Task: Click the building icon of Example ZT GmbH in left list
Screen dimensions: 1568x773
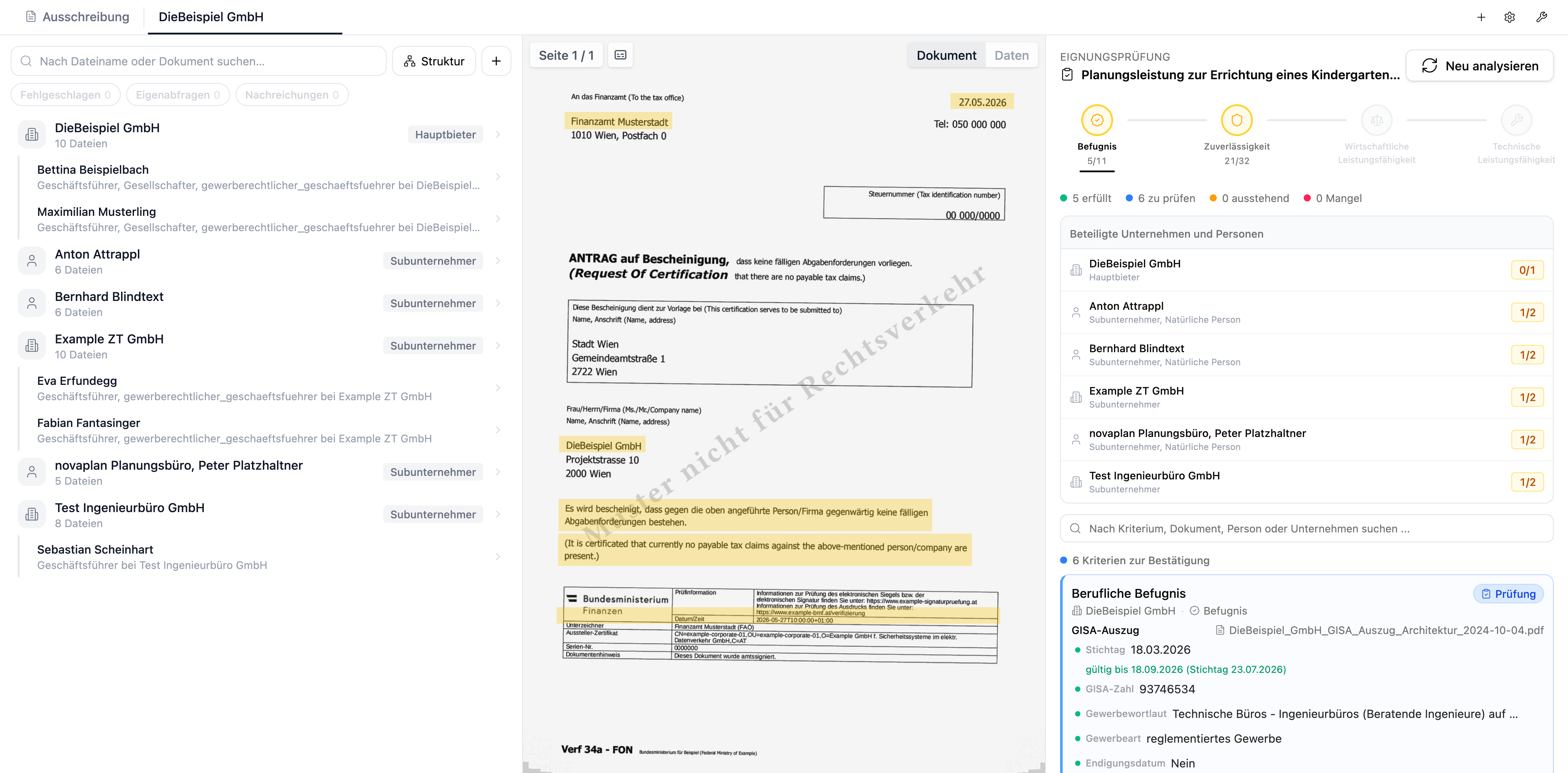Action: 32,345
